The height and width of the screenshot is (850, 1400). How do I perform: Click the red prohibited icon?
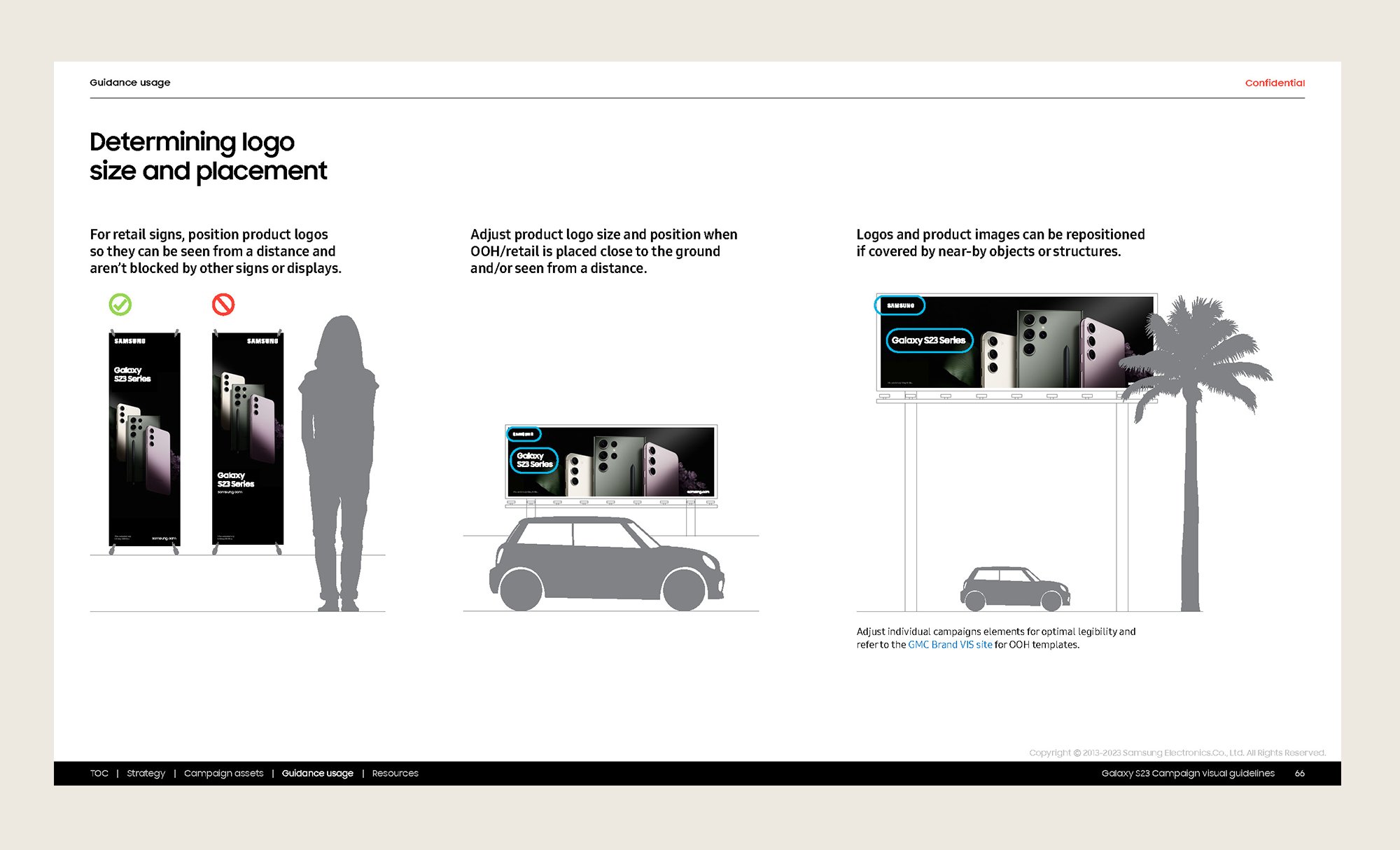point(223,305)
